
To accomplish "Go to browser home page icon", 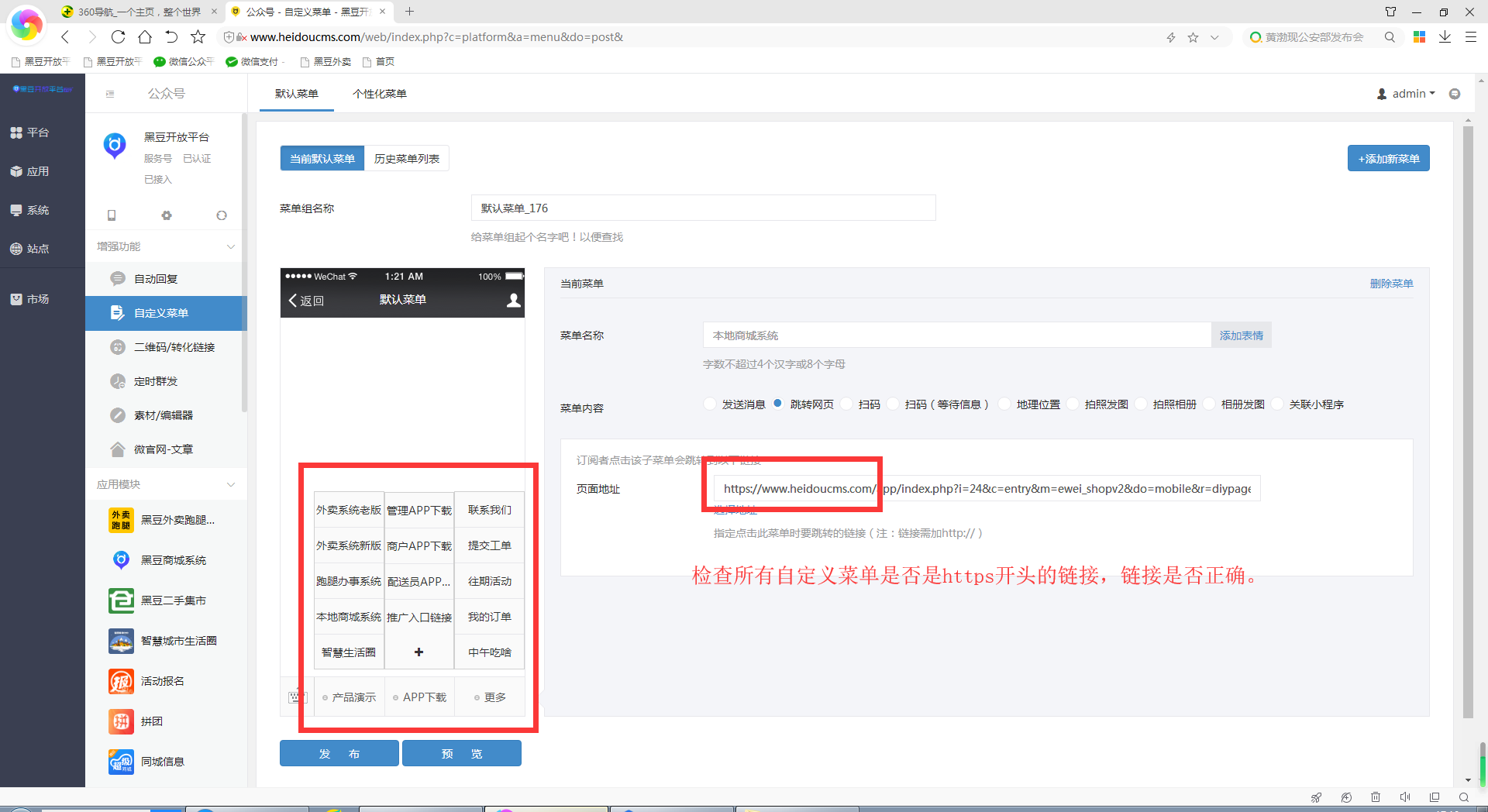I will [x=145, y=36].
